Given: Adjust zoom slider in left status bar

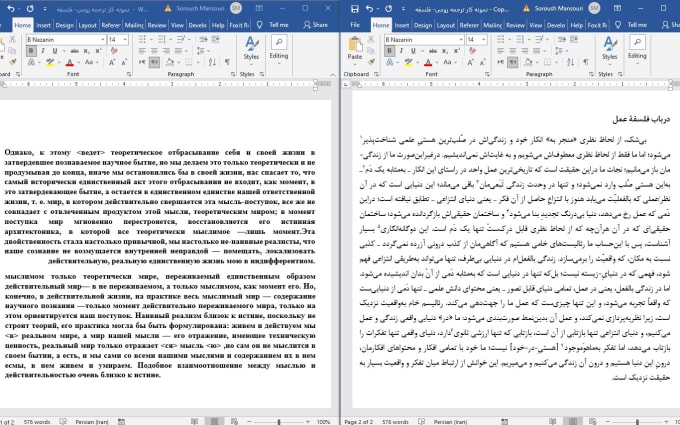Looking at the screenshot, I should (x=279, y=422).
